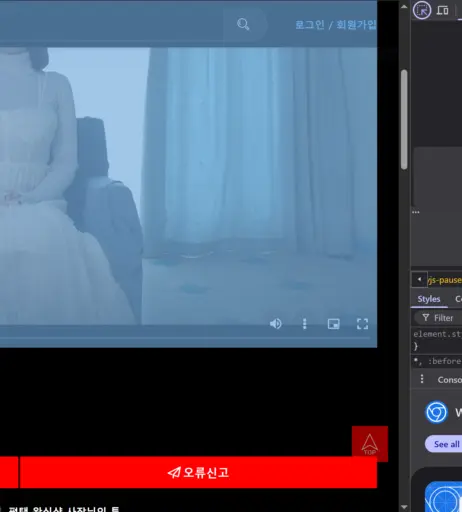The height and width of the screenshot is (512, 462).
Task: Click the Chrome logo icon in drawer
Action: 436,412
